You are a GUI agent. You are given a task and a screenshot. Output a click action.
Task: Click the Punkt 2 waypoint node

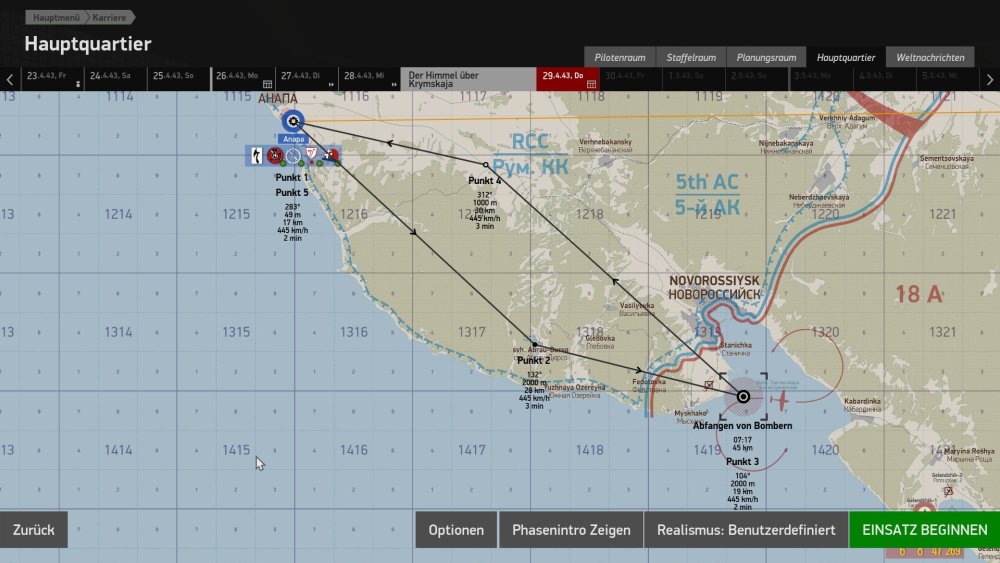click(533, 345)
